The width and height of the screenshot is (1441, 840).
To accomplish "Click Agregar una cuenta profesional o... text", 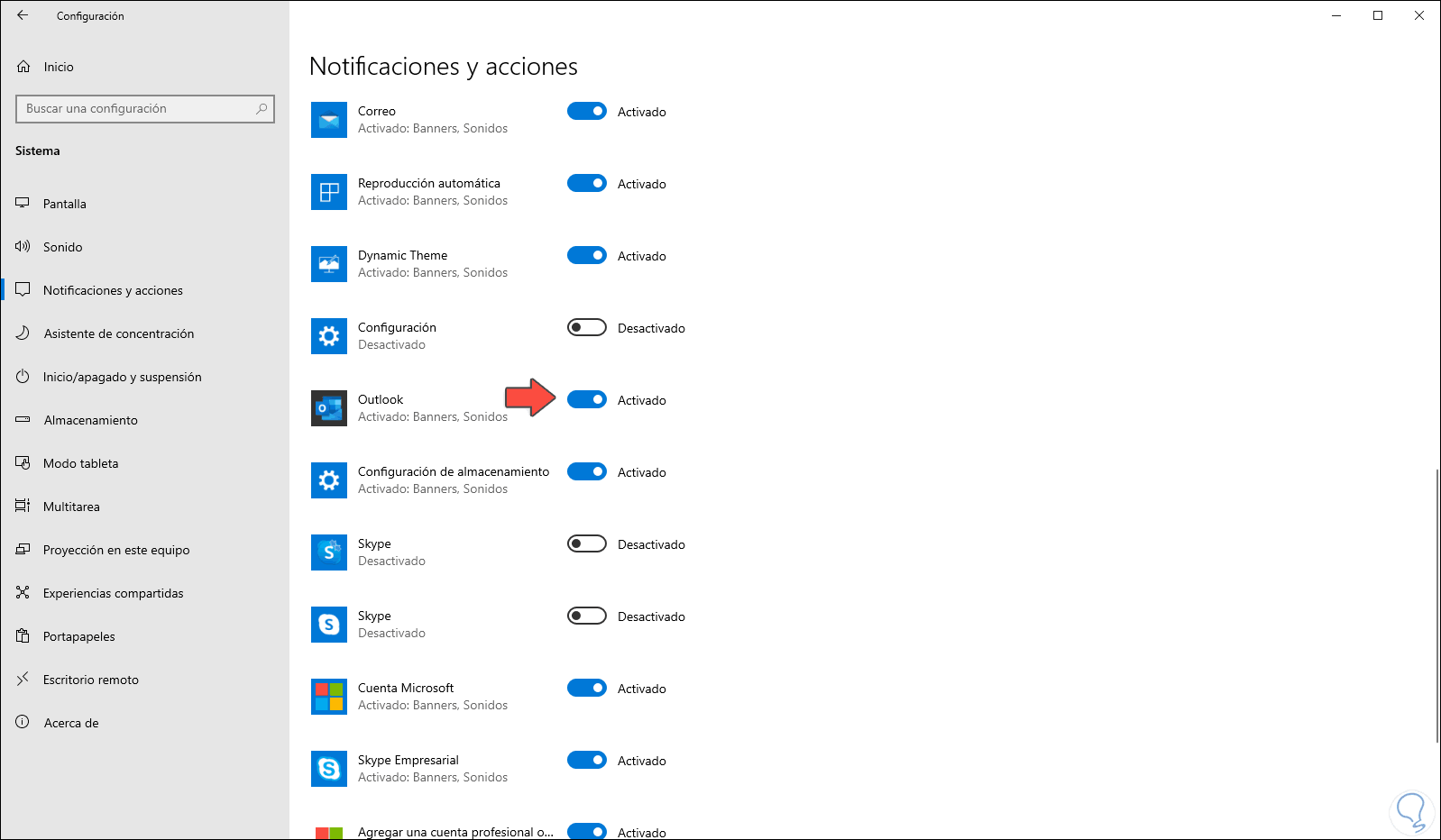I will coord(455,832).
